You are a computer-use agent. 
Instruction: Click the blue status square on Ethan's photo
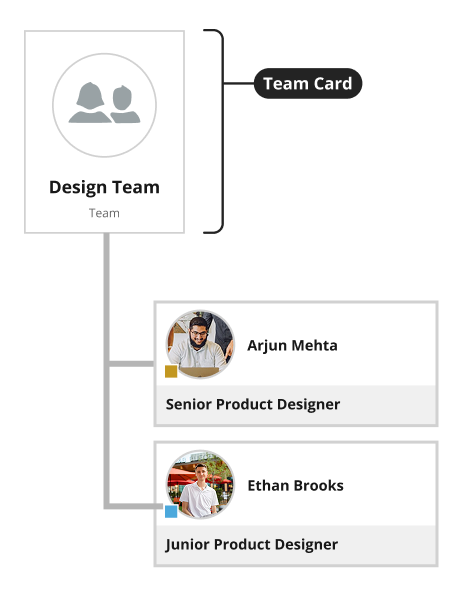(x=171, y=511)
